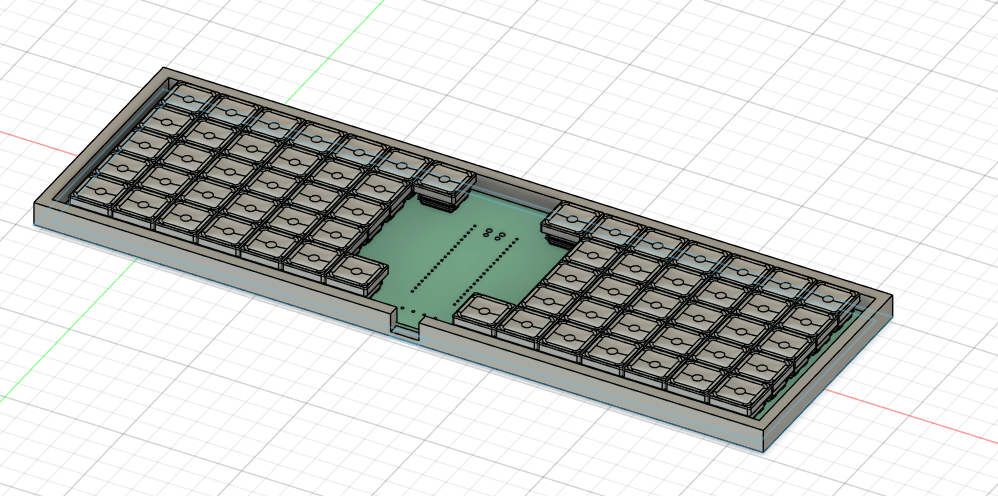
Task: Click the four mounting holes on the PCB
Action: pos(494,236)
